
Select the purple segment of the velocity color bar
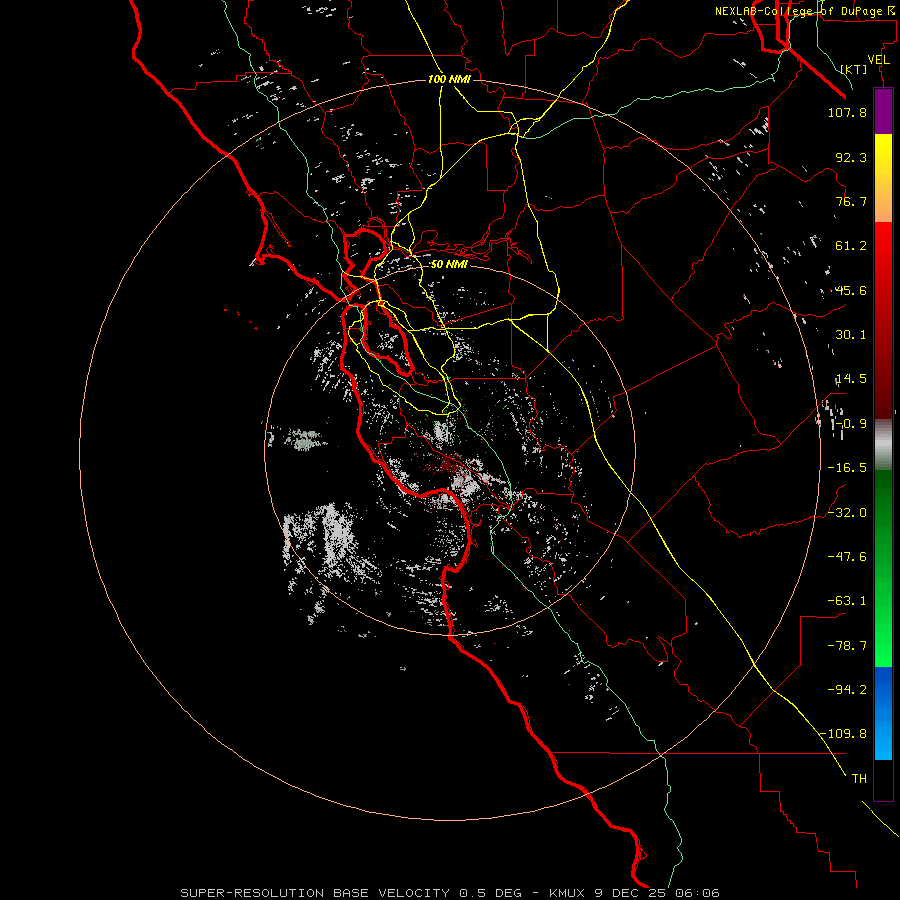click(x=883, y=112)
